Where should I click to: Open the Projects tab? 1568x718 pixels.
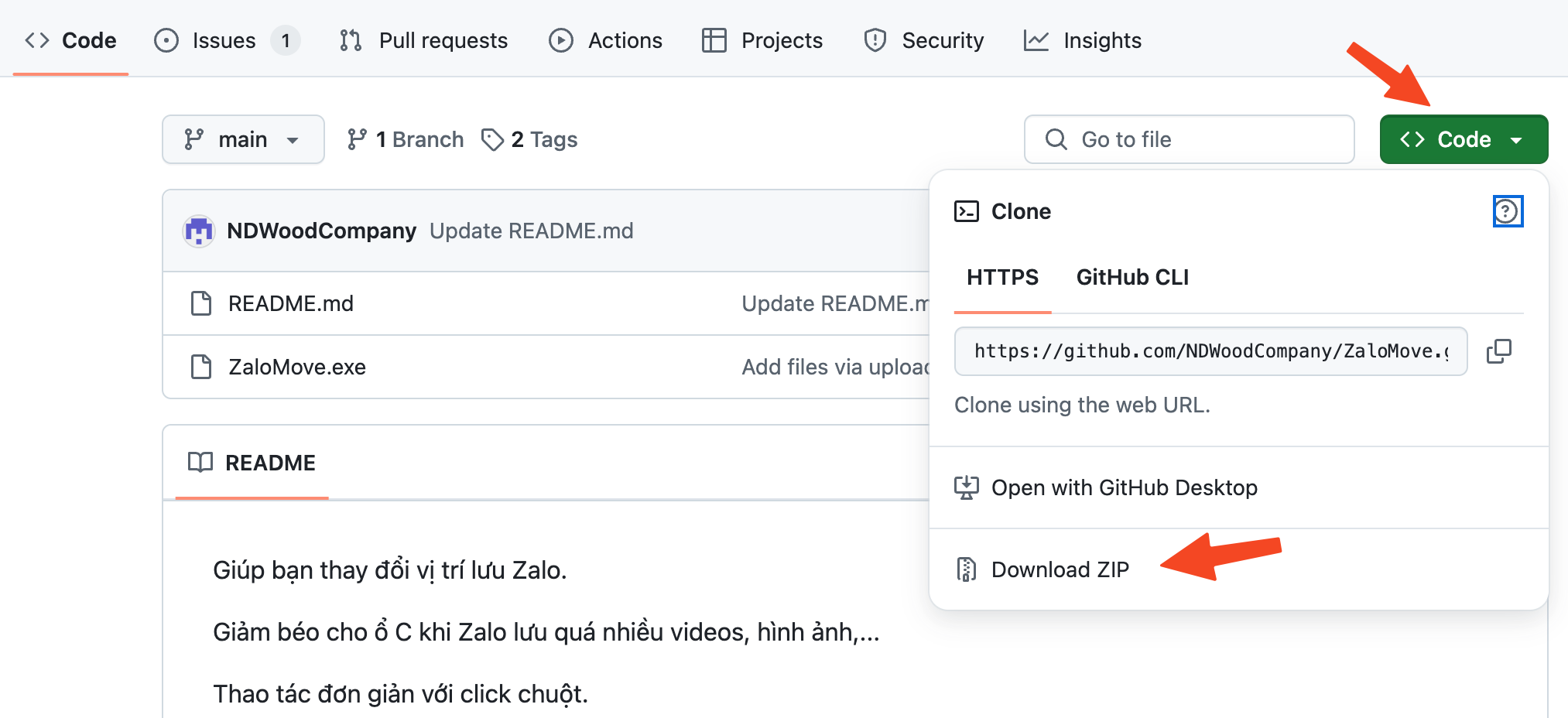click(x=762, y=40)
